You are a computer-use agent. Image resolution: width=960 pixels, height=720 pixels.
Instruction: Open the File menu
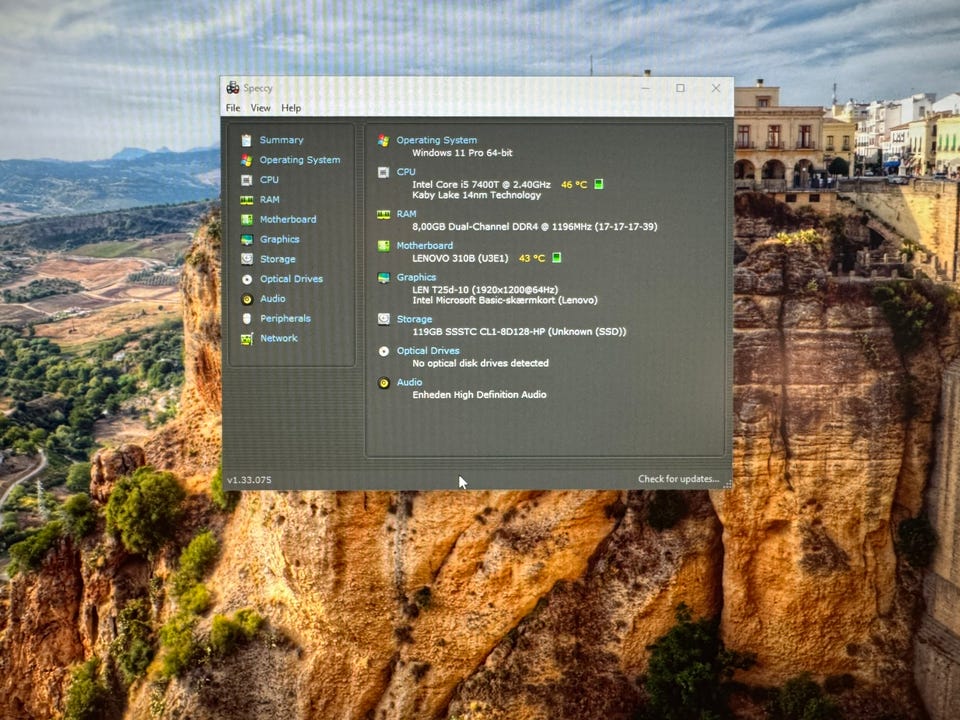pyautogui.click(x=233, y=108)
